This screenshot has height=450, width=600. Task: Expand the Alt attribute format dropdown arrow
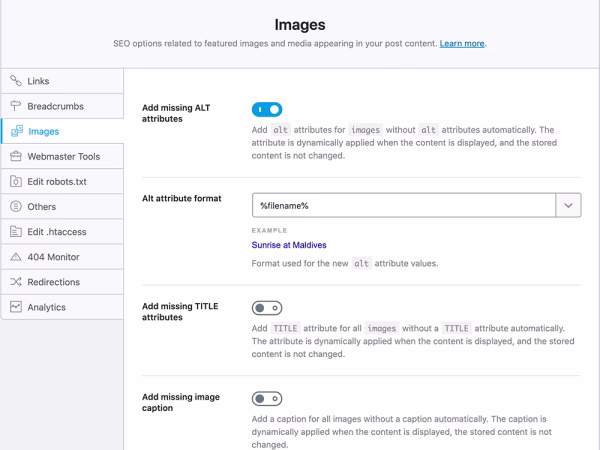pos(568,205)
